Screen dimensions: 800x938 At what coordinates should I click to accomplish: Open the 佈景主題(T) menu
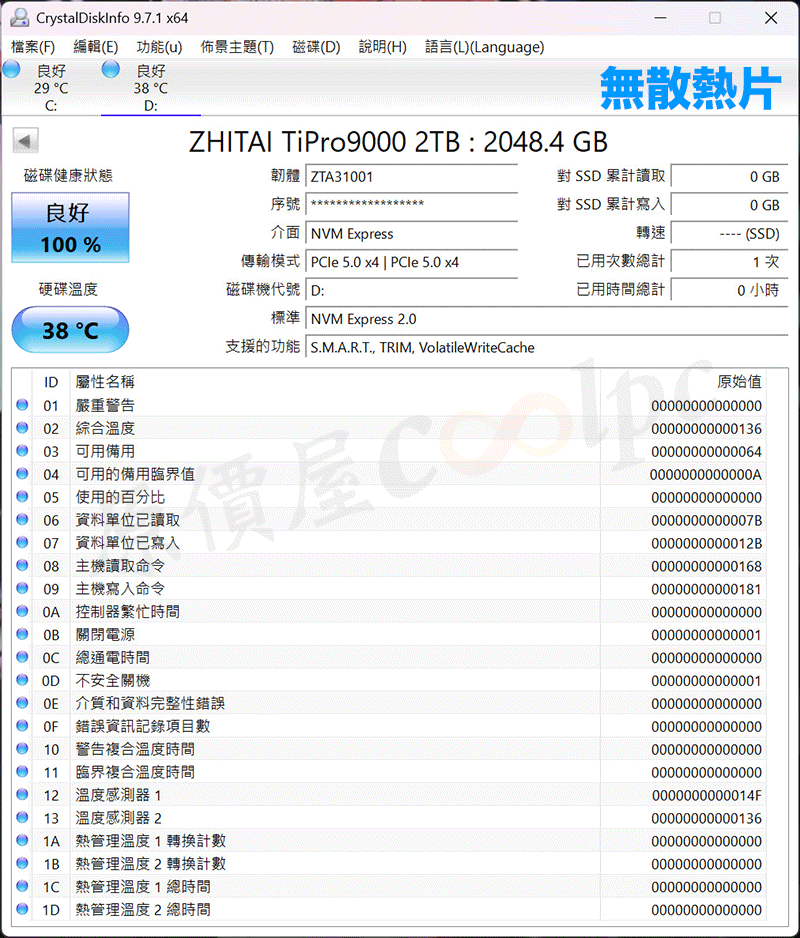237,47
